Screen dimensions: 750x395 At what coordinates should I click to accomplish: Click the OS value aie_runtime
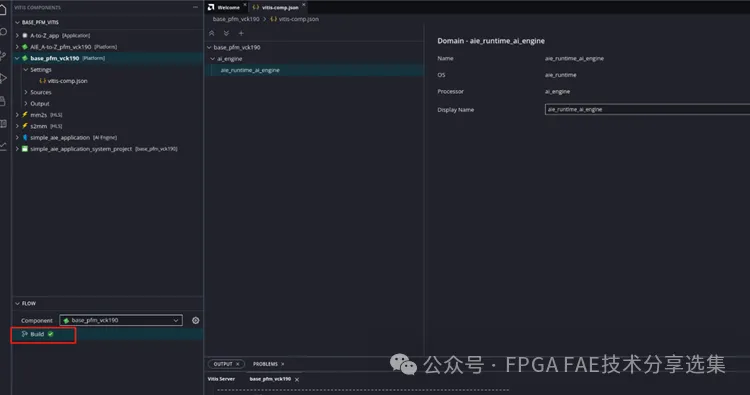tap(561, 75)
